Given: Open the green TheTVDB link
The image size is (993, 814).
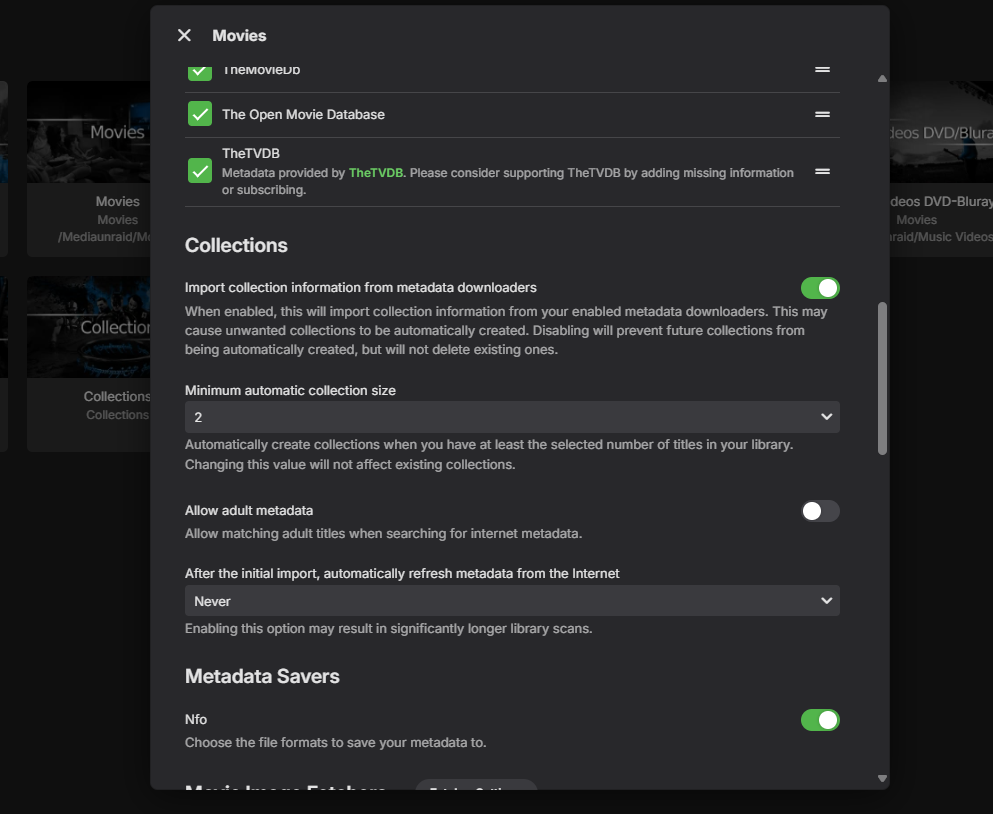Looking at the screenshot, I should click(376, 173).
